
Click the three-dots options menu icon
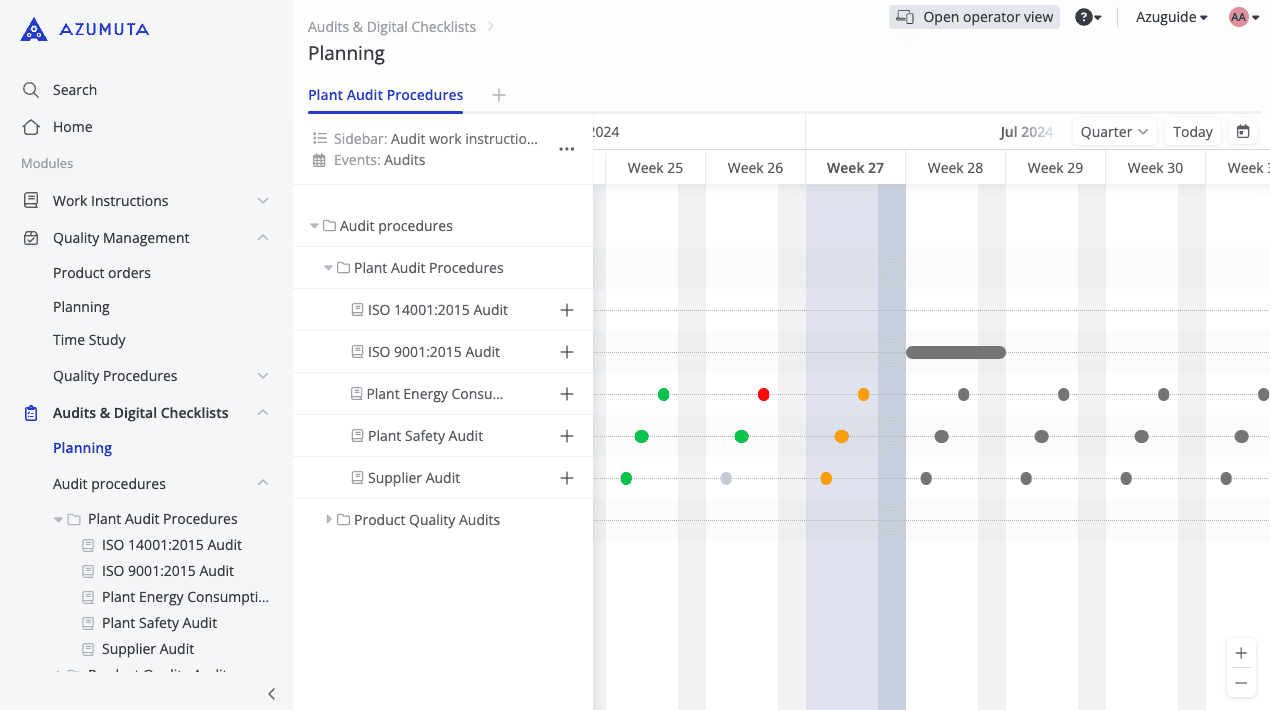pyautogui.click(x=567, y=149)
